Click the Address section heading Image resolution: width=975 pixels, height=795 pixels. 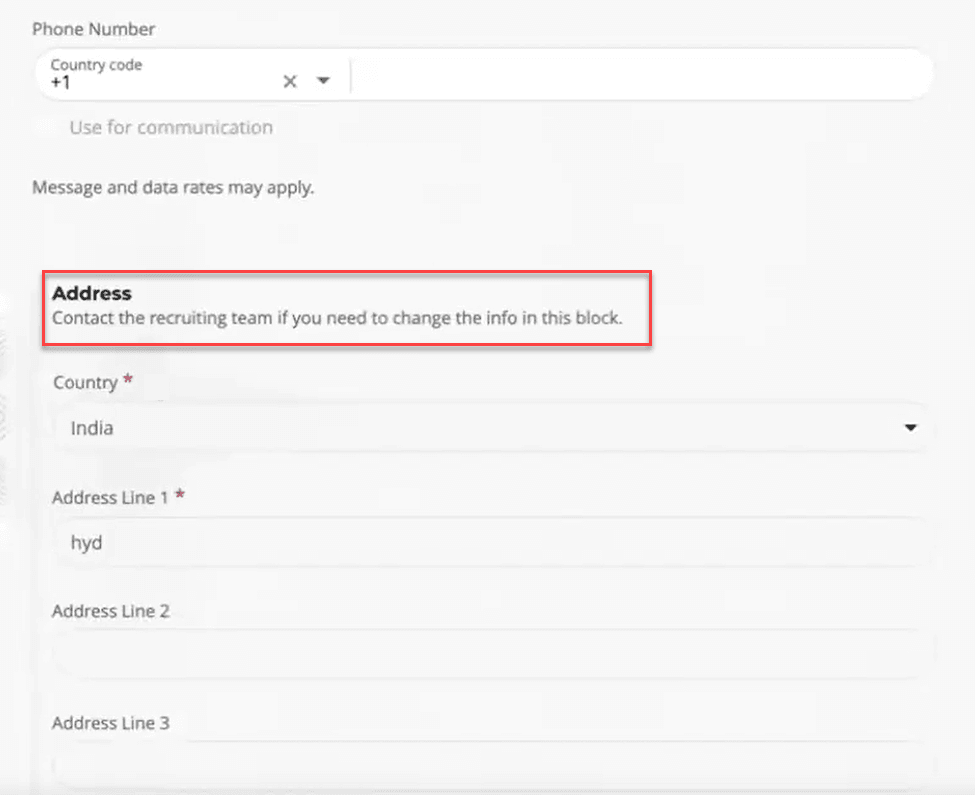pos(92,293)
